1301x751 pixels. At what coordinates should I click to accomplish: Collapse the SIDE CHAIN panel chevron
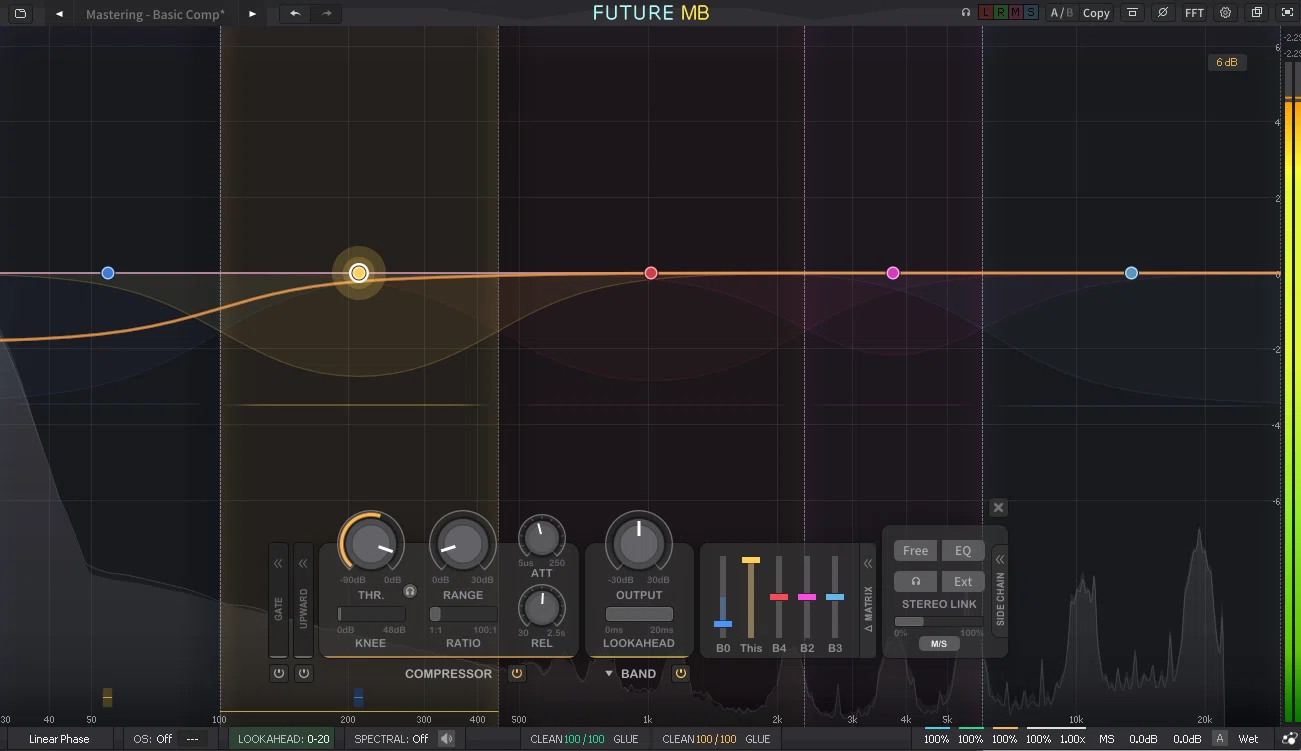[x=1000, y=560]
